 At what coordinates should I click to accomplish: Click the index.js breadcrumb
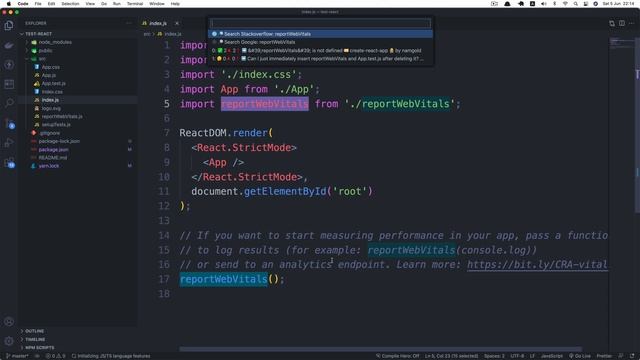pyautogui.click(x=170, y=34)
